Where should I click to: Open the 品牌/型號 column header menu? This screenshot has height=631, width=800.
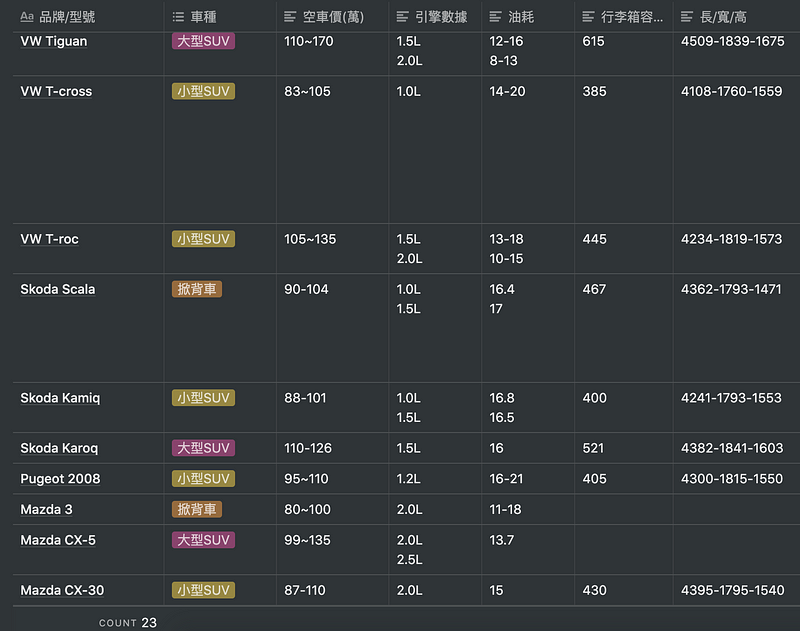(x=88, y=17)
